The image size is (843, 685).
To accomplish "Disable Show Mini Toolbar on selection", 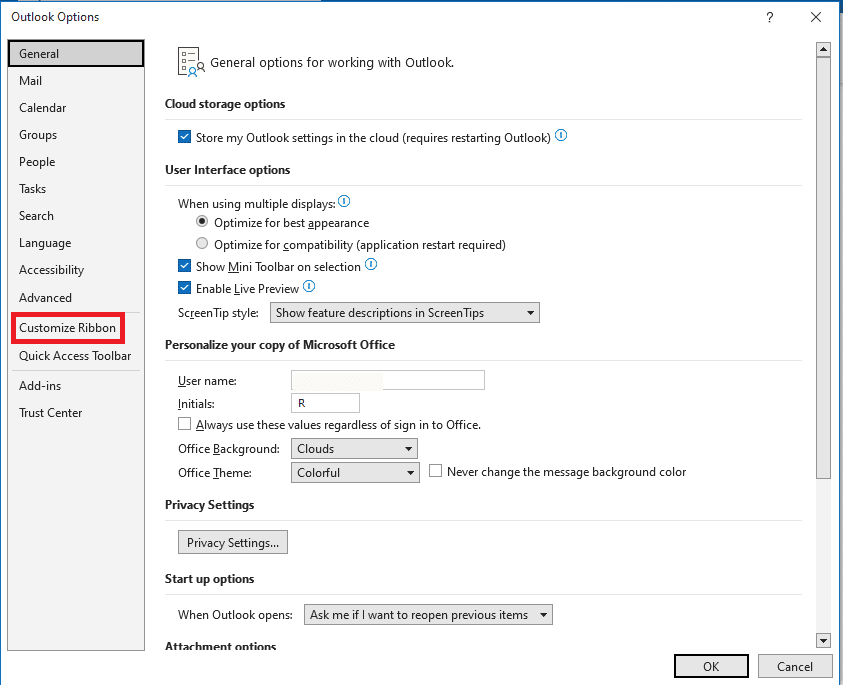I will [x=185, y=267].
